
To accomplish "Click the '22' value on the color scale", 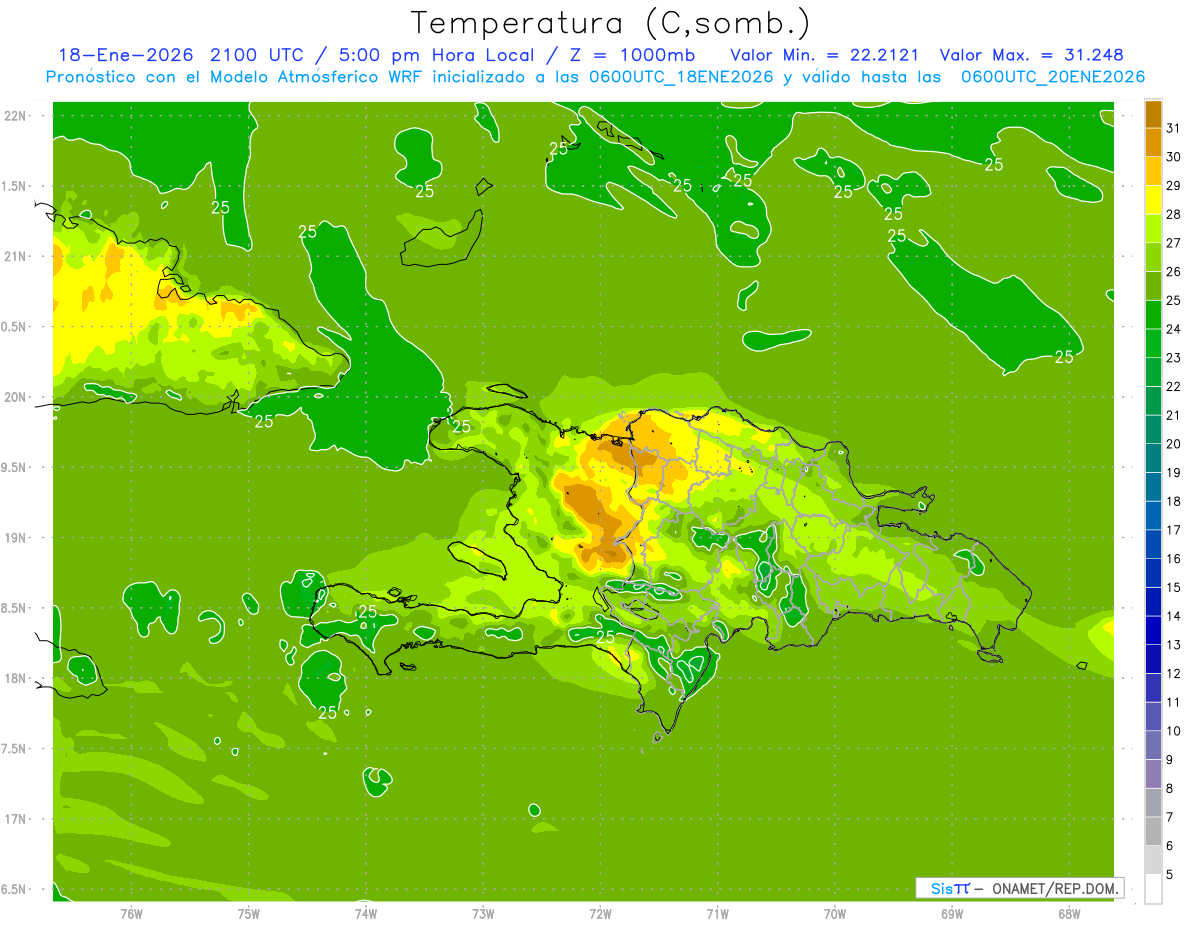I will [1174, 386].
